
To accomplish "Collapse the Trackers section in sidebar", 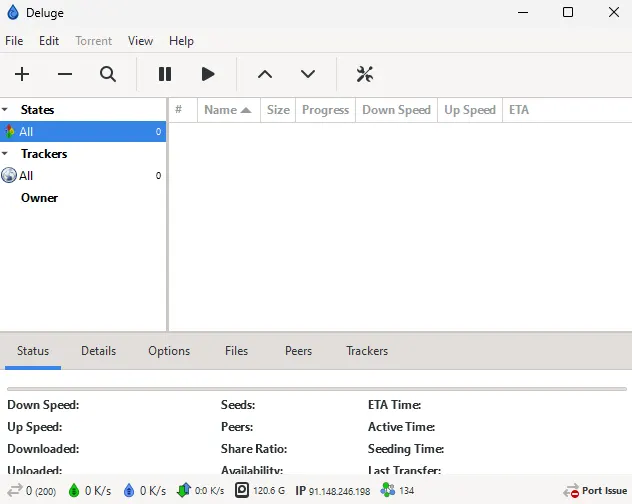I will (6, 154).
